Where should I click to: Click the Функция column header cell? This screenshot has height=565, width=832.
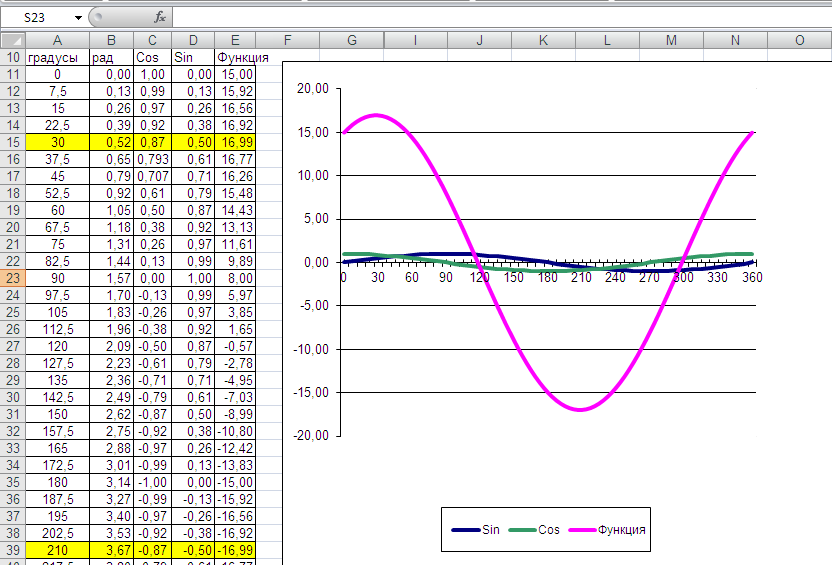(x=242, y=58)
